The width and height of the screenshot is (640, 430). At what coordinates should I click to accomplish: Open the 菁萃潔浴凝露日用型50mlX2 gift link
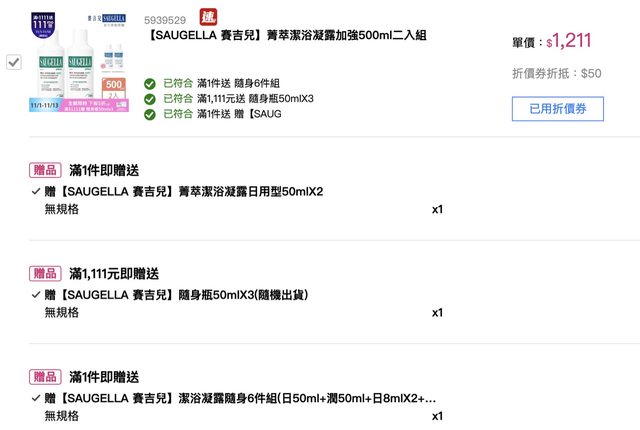tap(184, 191)
